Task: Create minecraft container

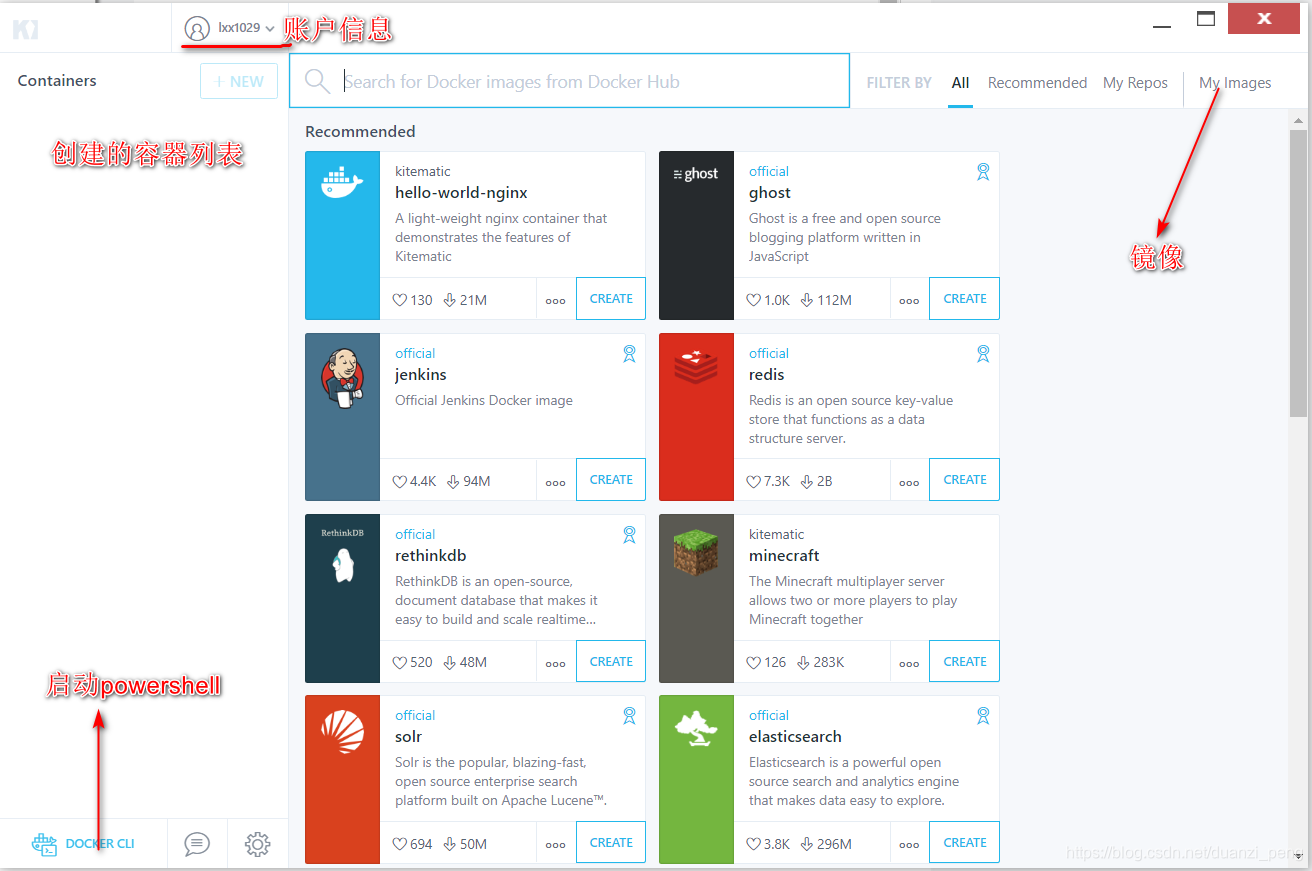Action: [965, 661]
